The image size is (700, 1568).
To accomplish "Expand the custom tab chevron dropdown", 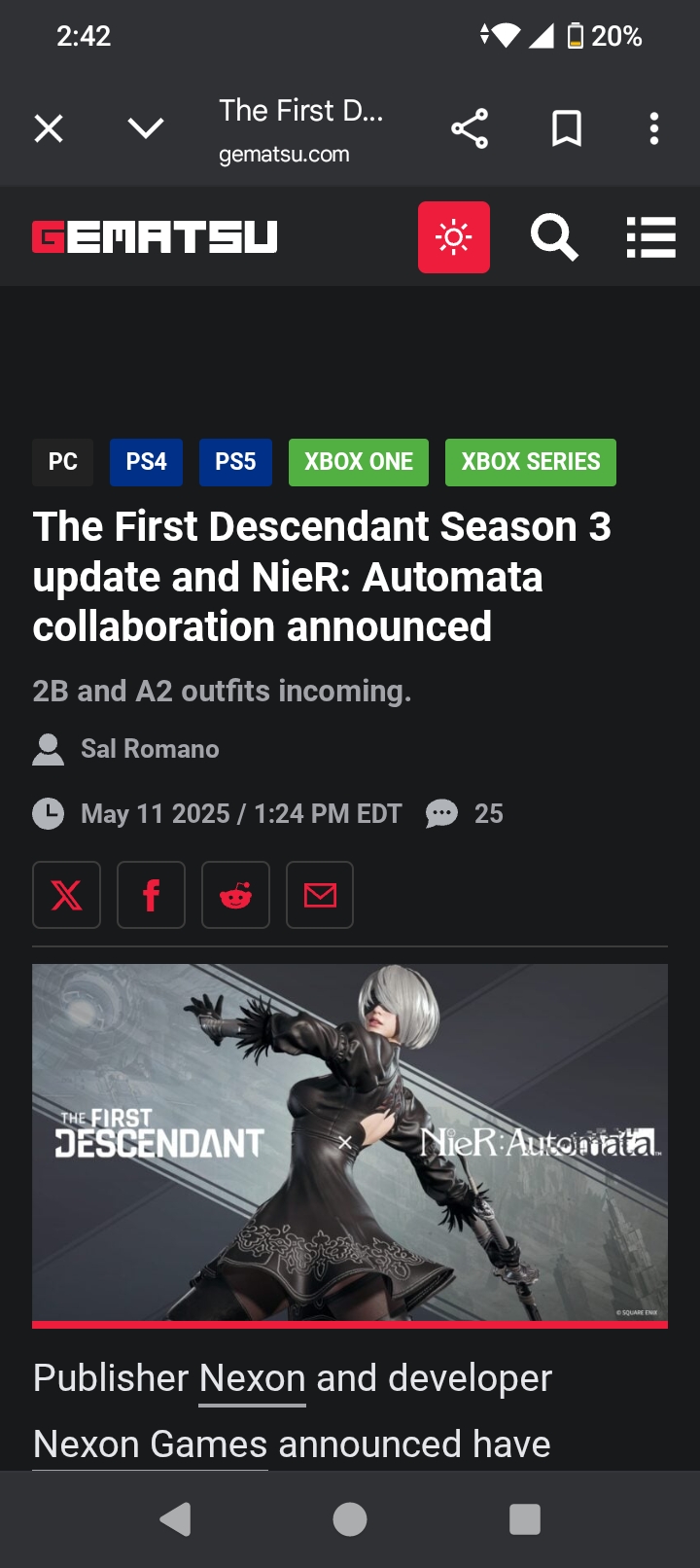I will coord(146,128).
